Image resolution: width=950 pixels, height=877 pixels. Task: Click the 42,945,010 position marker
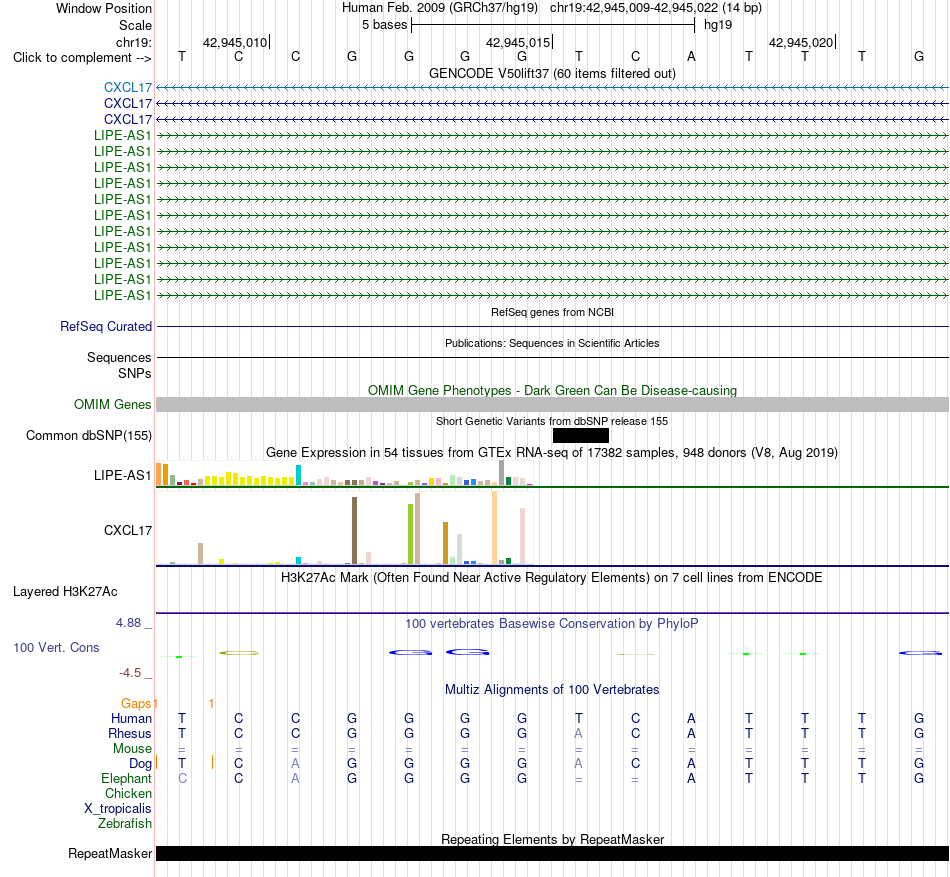tap(235, 42)
